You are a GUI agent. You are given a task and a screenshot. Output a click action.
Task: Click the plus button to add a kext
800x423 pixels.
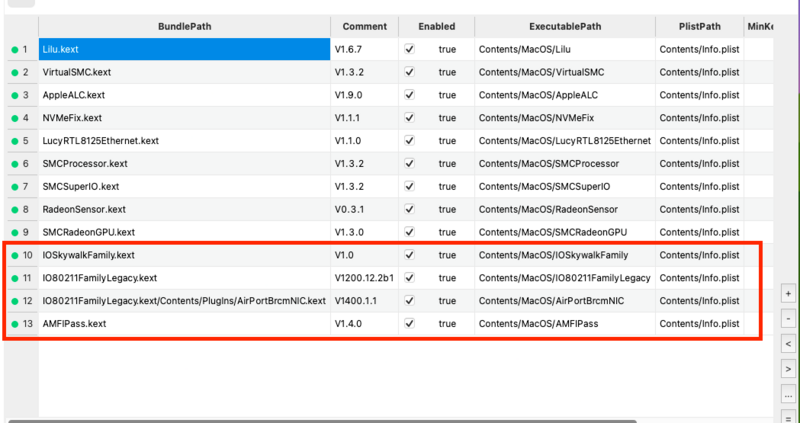coord(788,294)
